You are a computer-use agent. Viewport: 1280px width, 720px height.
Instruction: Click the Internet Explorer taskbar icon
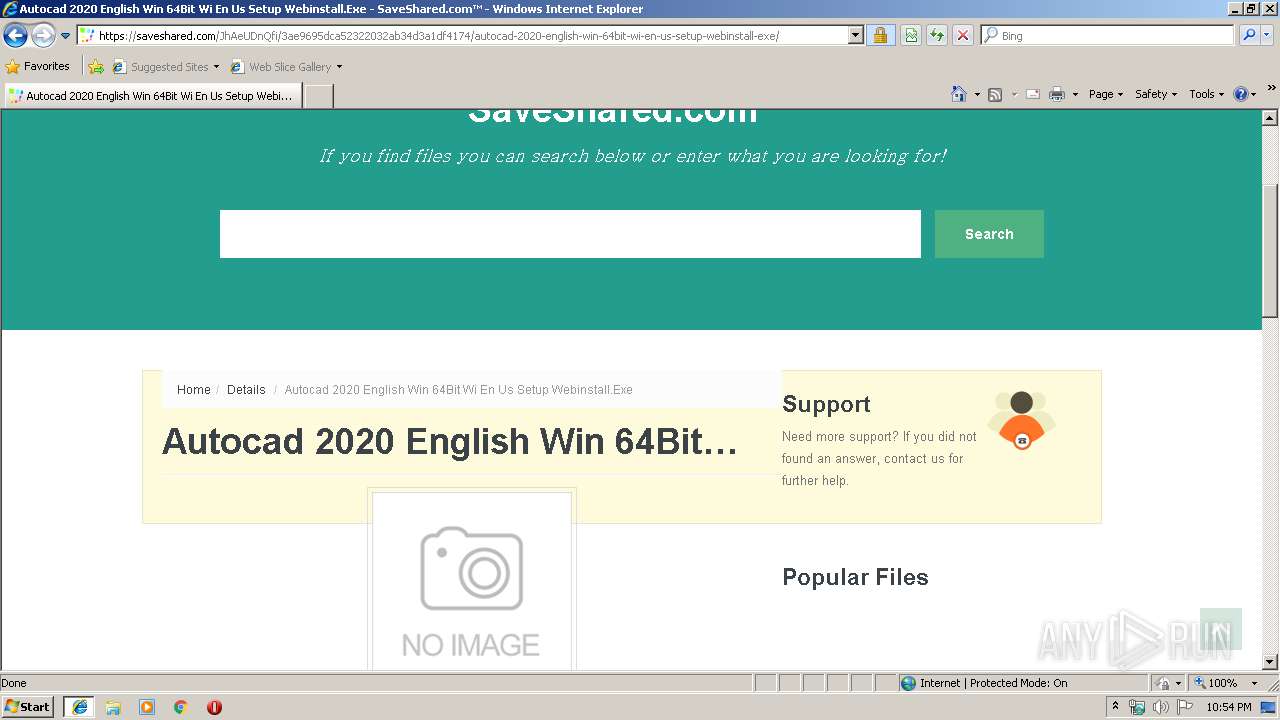80,707
